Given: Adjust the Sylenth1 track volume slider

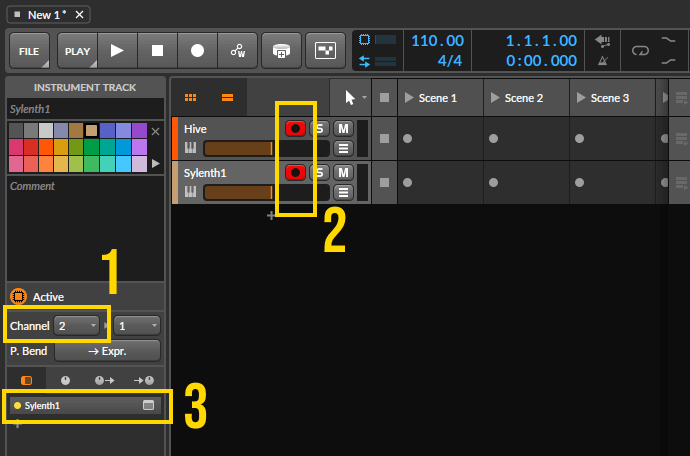Looking at the screenshot, I should 266,192.
